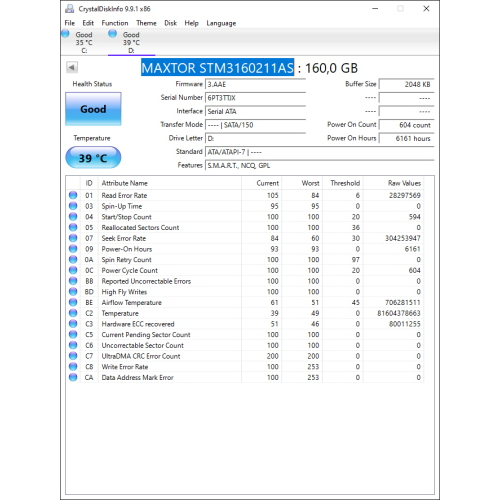Image resolution: width=500 pixels, height=500 pixels.
Task: Click the status icon for Spin Retry Count
Action: [x=73, y=259]
